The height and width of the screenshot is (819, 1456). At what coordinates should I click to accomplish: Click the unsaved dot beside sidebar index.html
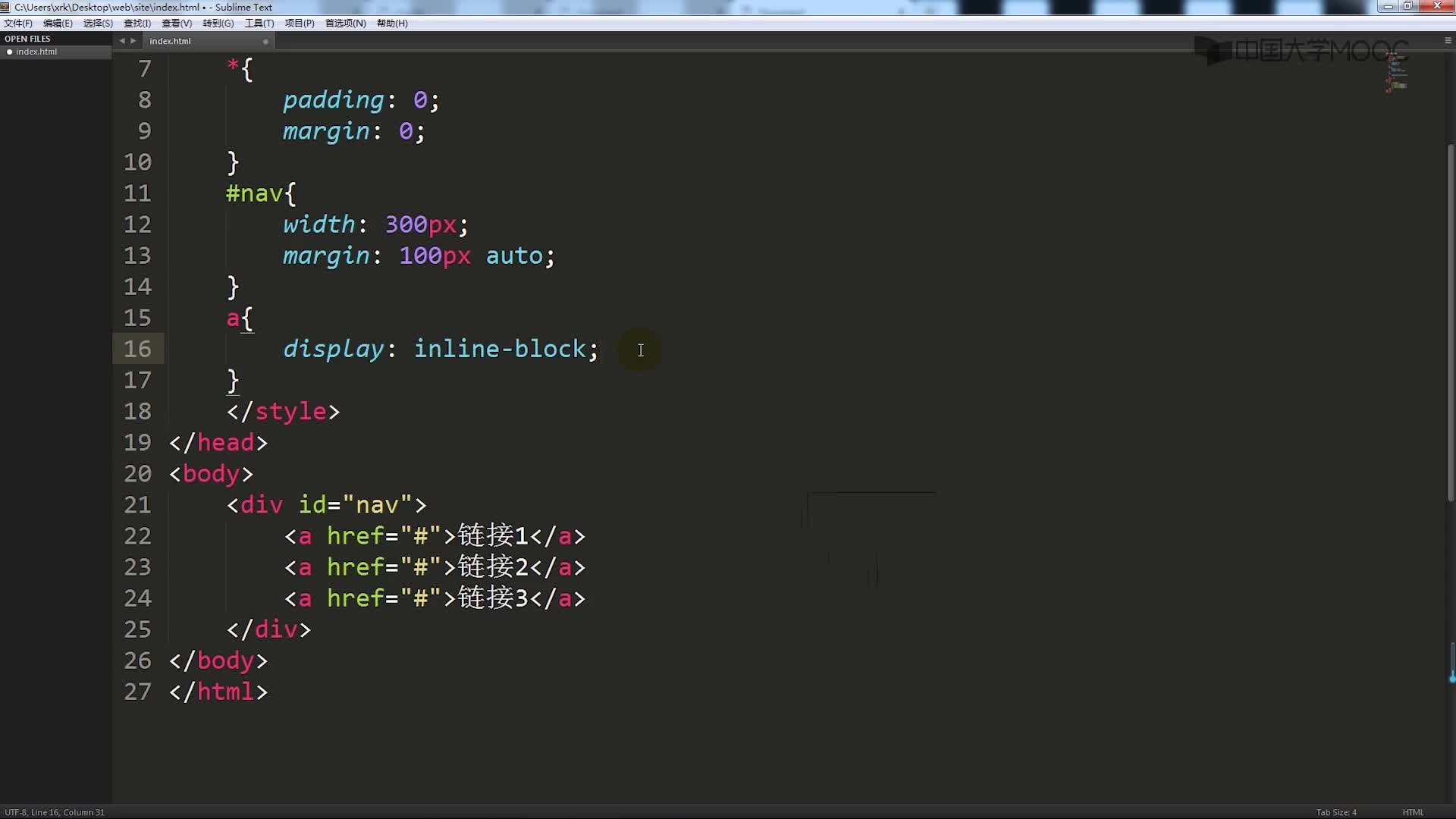(x=9, y=52)
